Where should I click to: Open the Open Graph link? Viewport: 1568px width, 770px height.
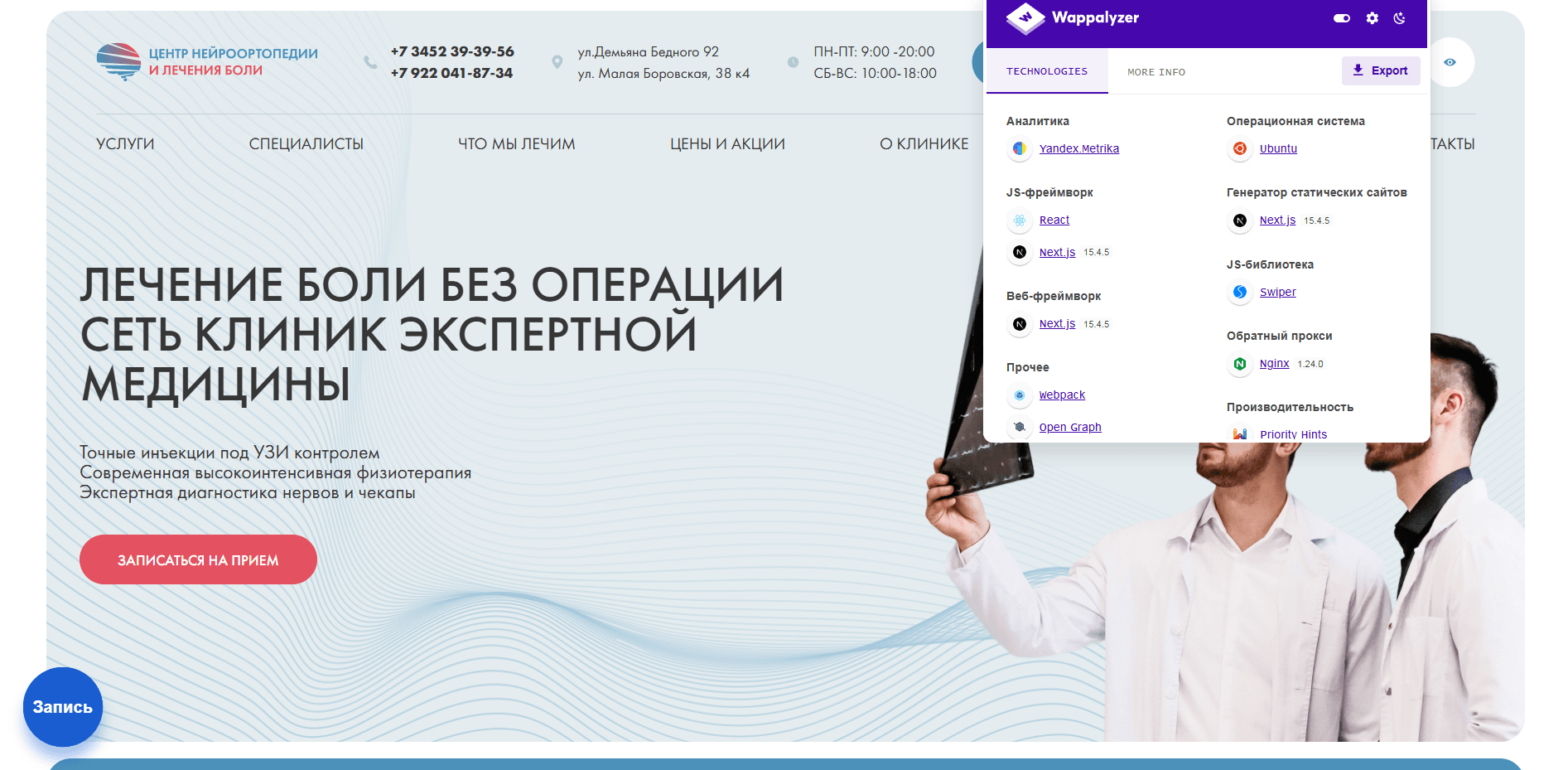pyautogui.click(x=1070, y=427)
